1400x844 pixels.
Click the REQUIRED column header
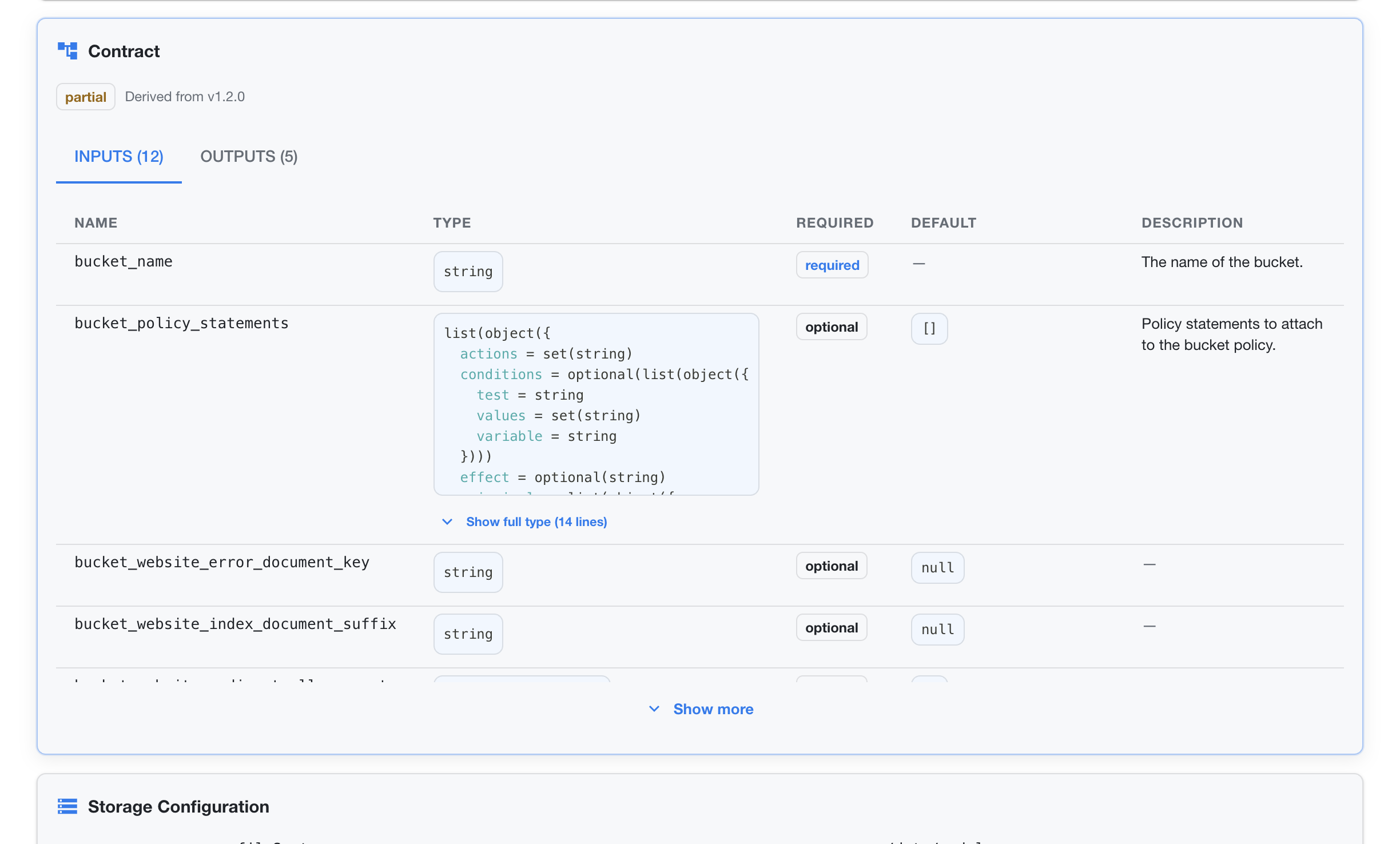[x=835, y=223]
